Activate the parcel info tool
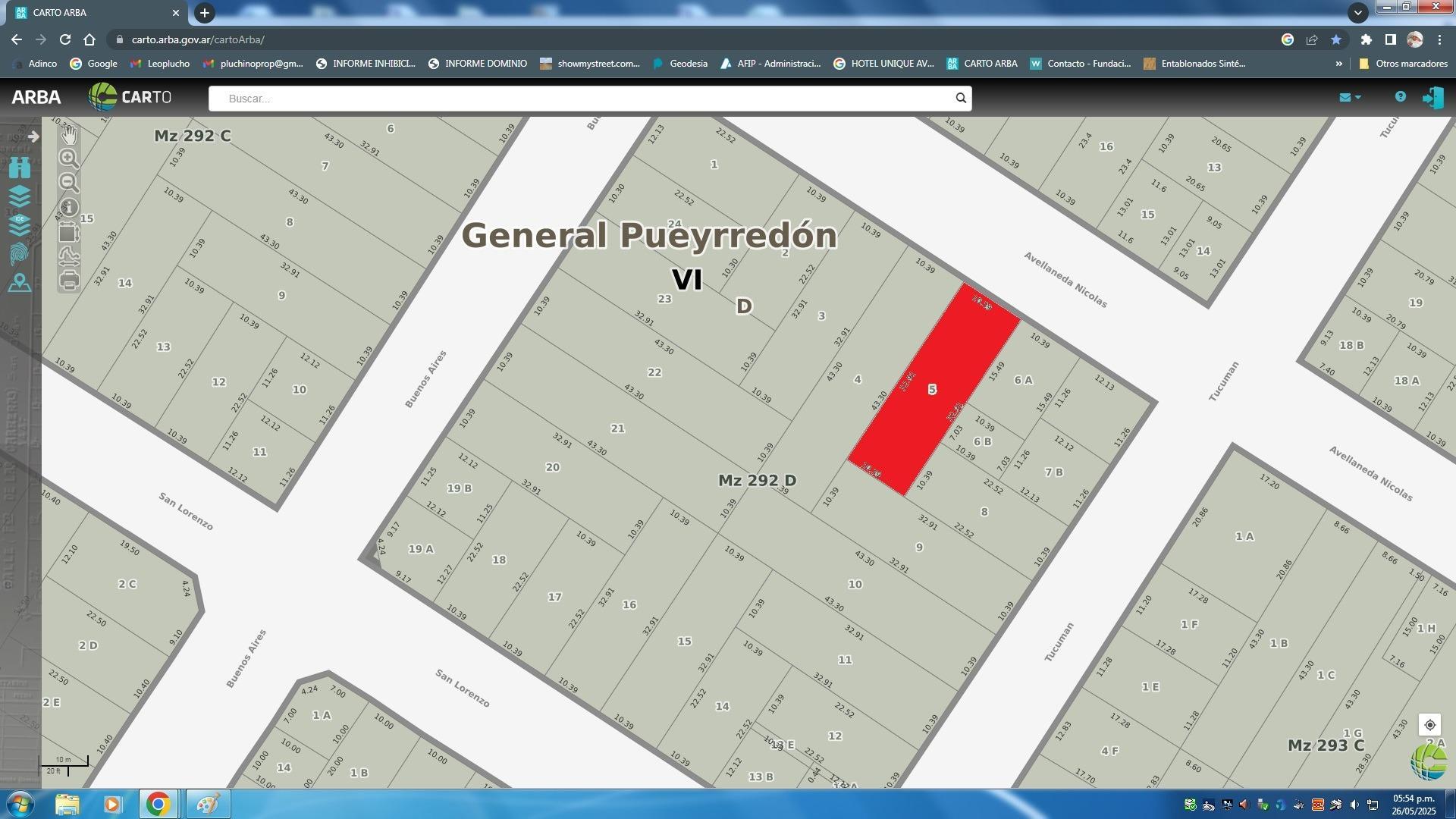Screen dimensions: 1456x819 [69, 207]
